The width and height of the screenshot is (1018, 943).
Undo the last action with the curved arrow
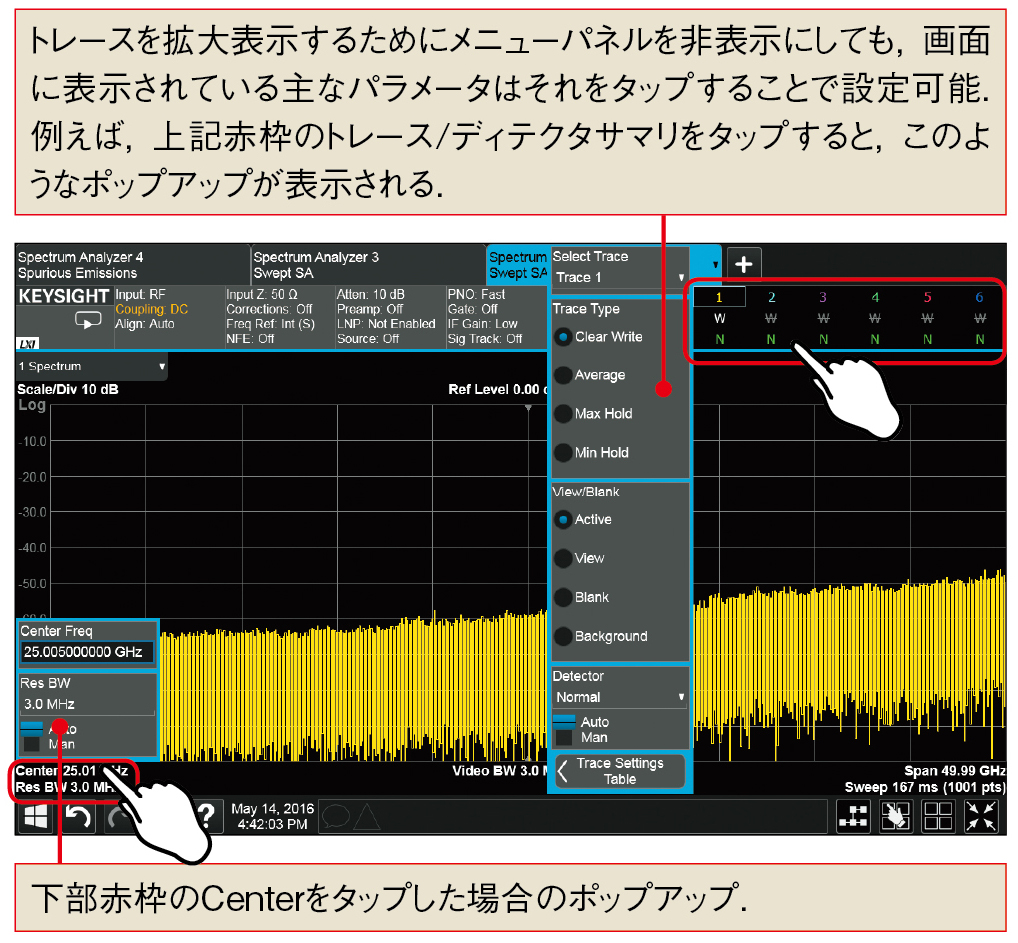pos(78,816)
